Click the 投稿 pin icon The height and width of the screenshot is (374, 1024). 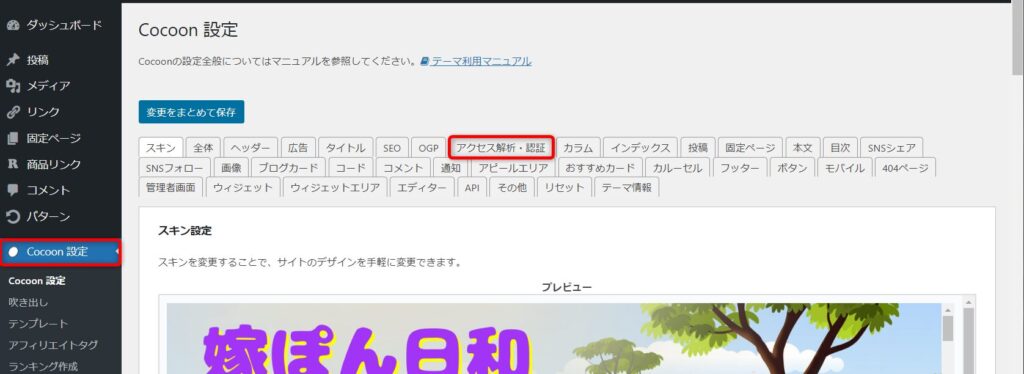pyautogui.click(x=13, y=60)
